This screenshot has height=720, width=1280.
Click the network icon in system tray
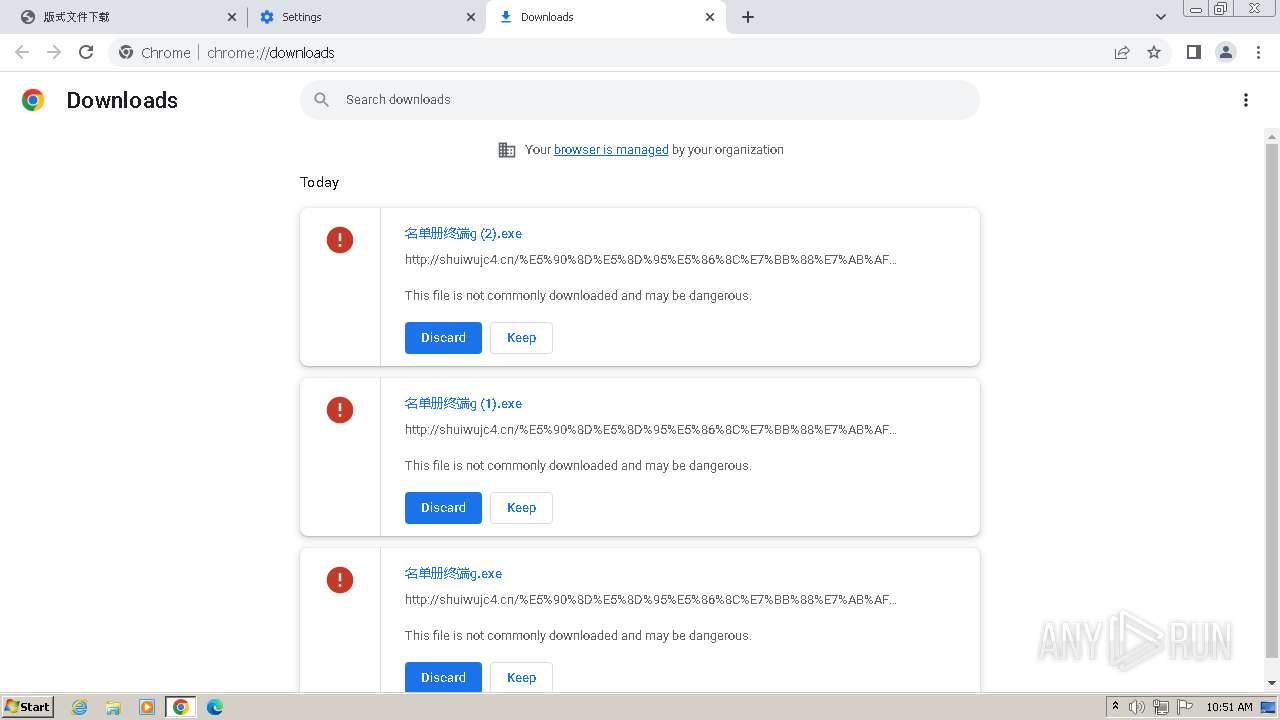1161,707
